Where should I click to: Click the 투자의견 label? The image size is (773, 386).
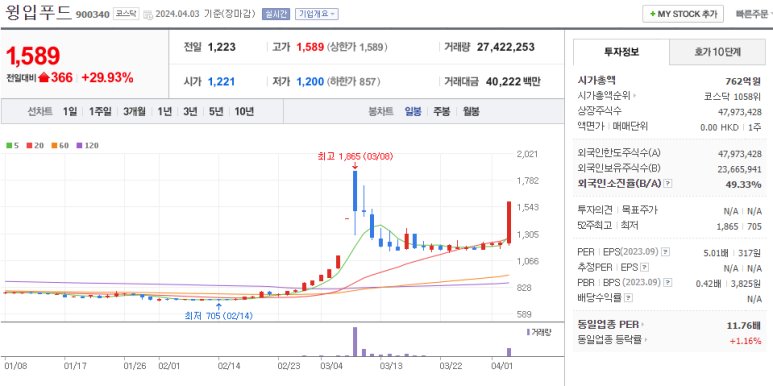coord(594,210)
